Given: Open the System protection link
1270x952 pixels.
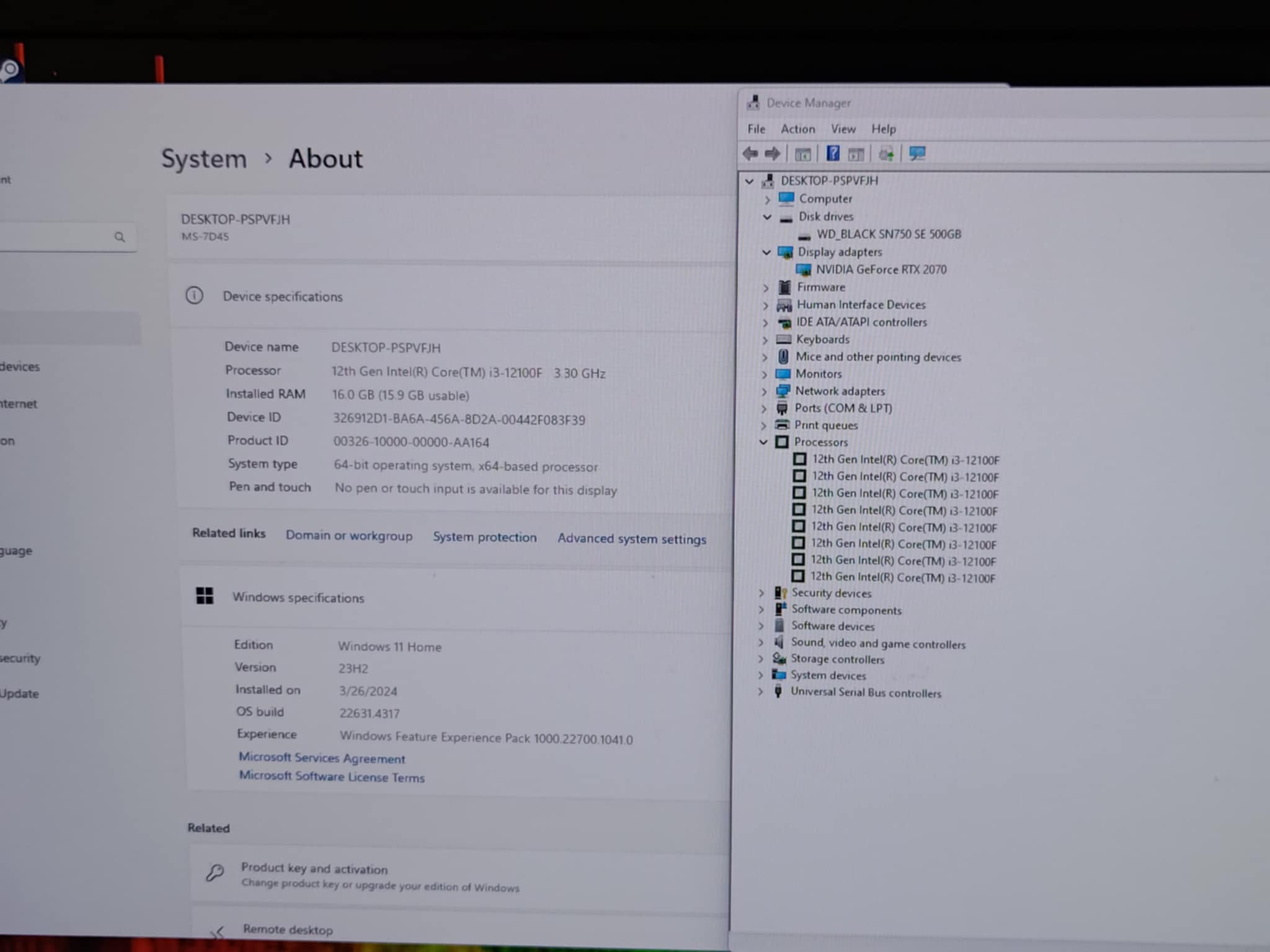Looking at the screenshot, I should [x=484, y=537].
